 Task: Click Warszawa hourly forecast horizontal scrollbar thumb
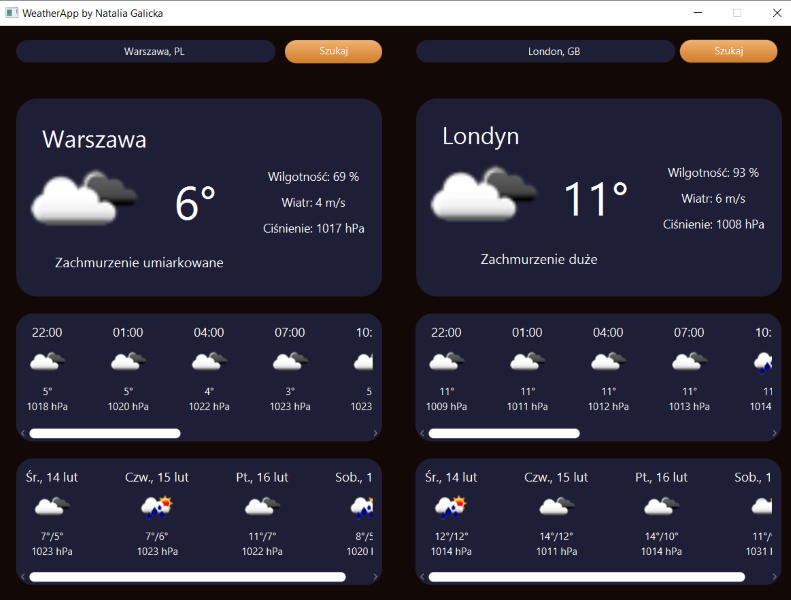pyautogui.click(x=105, y=433)
